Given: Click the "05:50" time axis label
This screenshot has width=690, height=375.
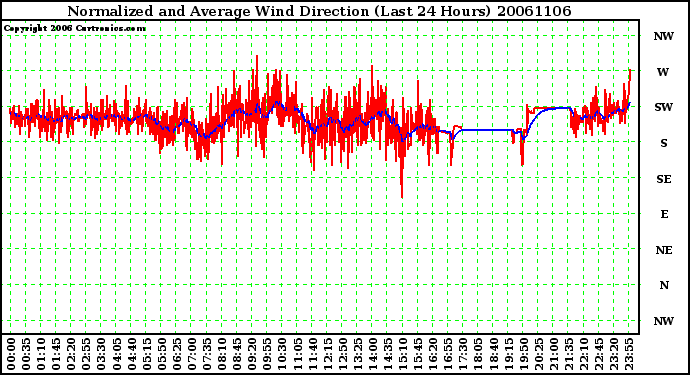Looking at the screenshot, I should (161, 354).
